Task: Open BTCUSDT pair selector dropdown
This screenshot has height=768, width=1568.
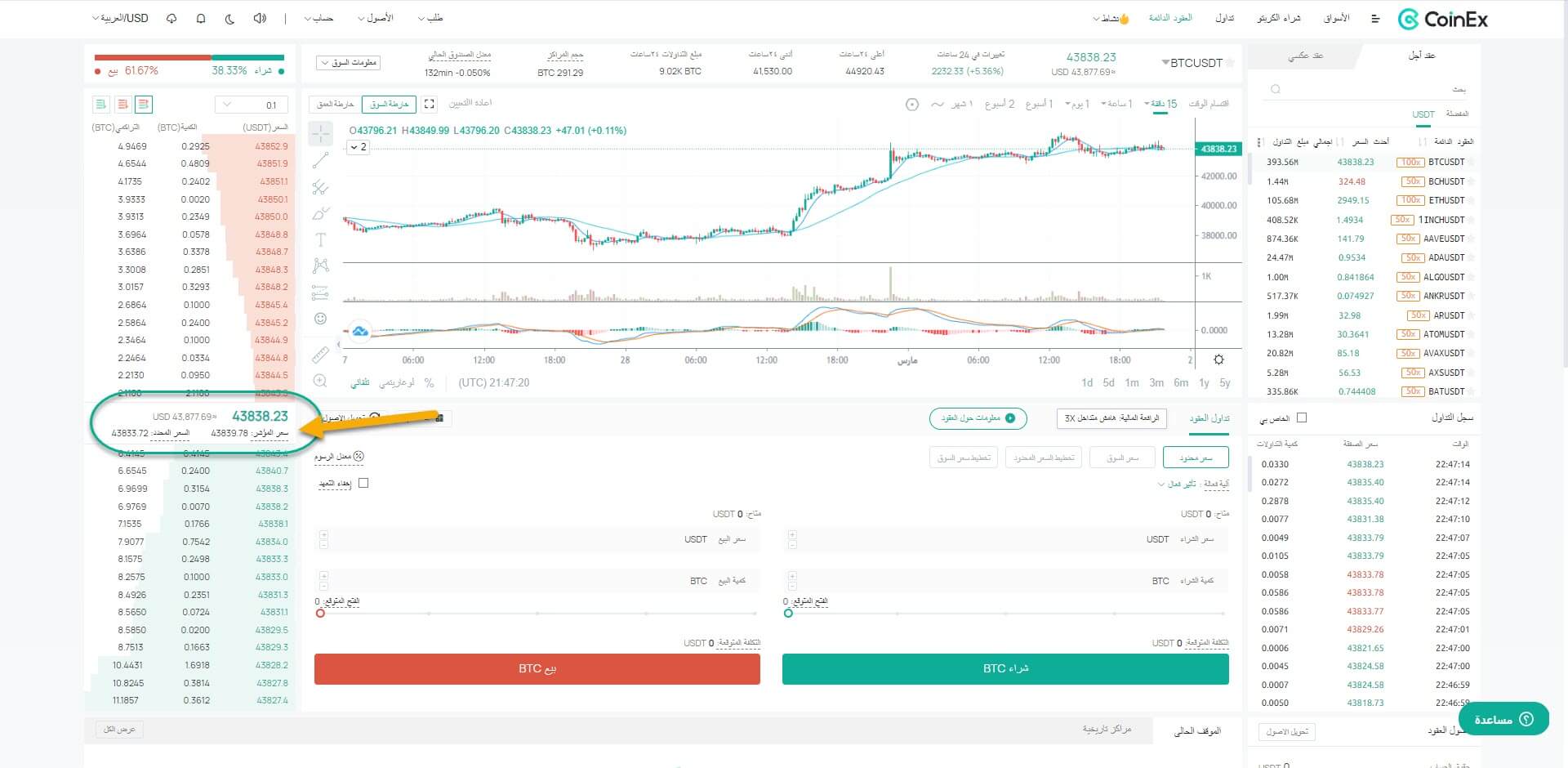Action: 1192,63
